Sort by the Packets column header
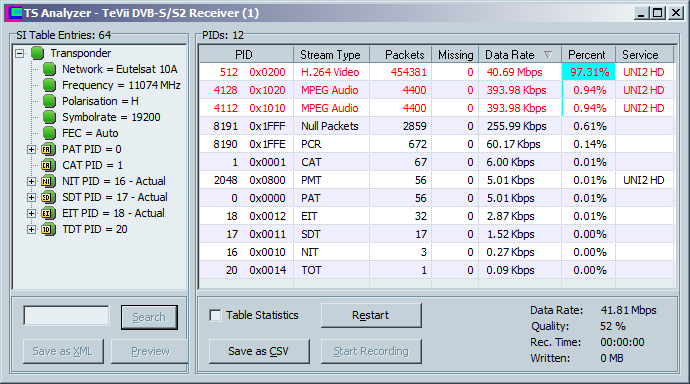This screenshot has height=384, width=690. click(x=400, y=55)
